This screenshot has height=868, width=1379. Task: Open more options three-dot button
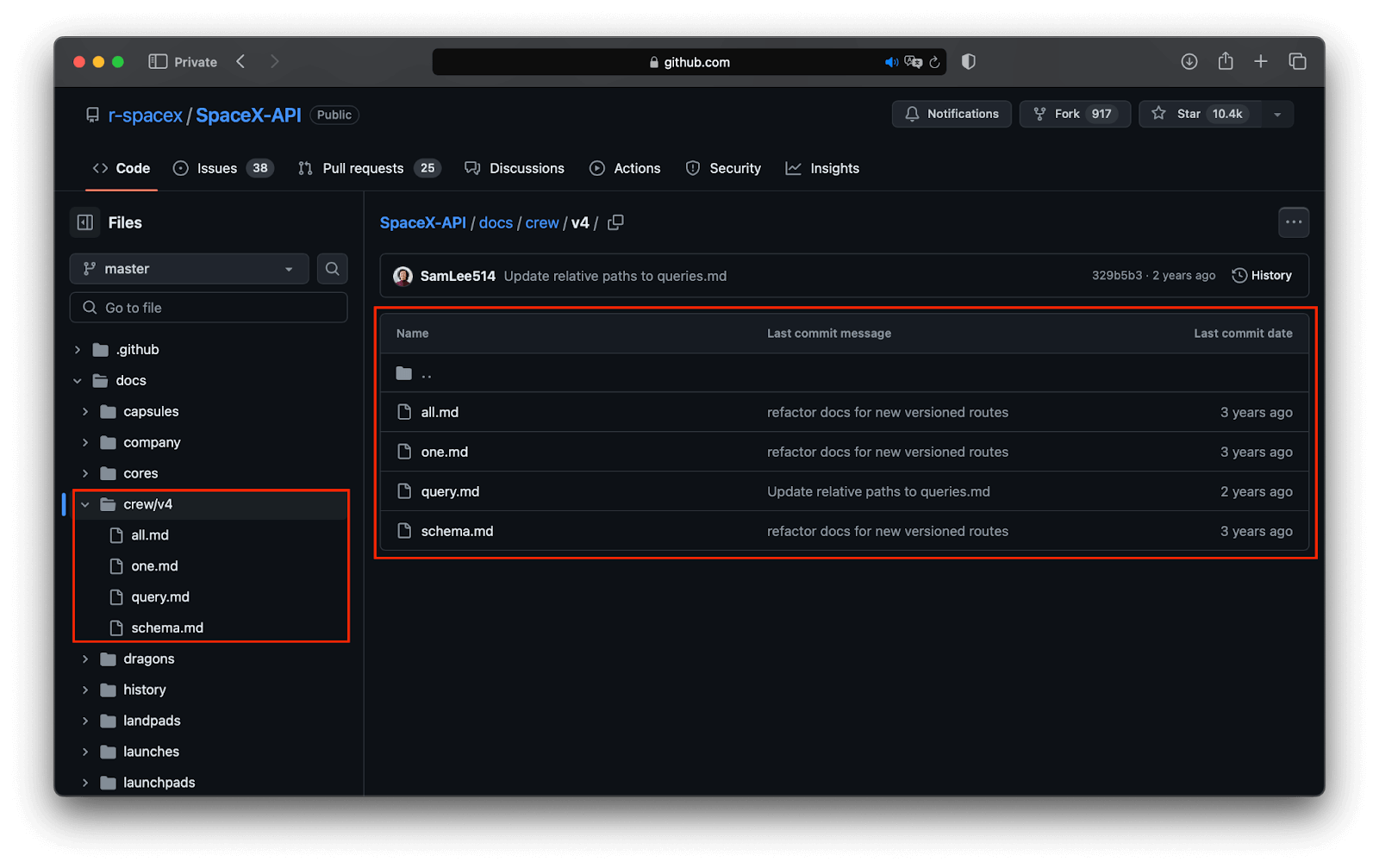(1294, 222)
